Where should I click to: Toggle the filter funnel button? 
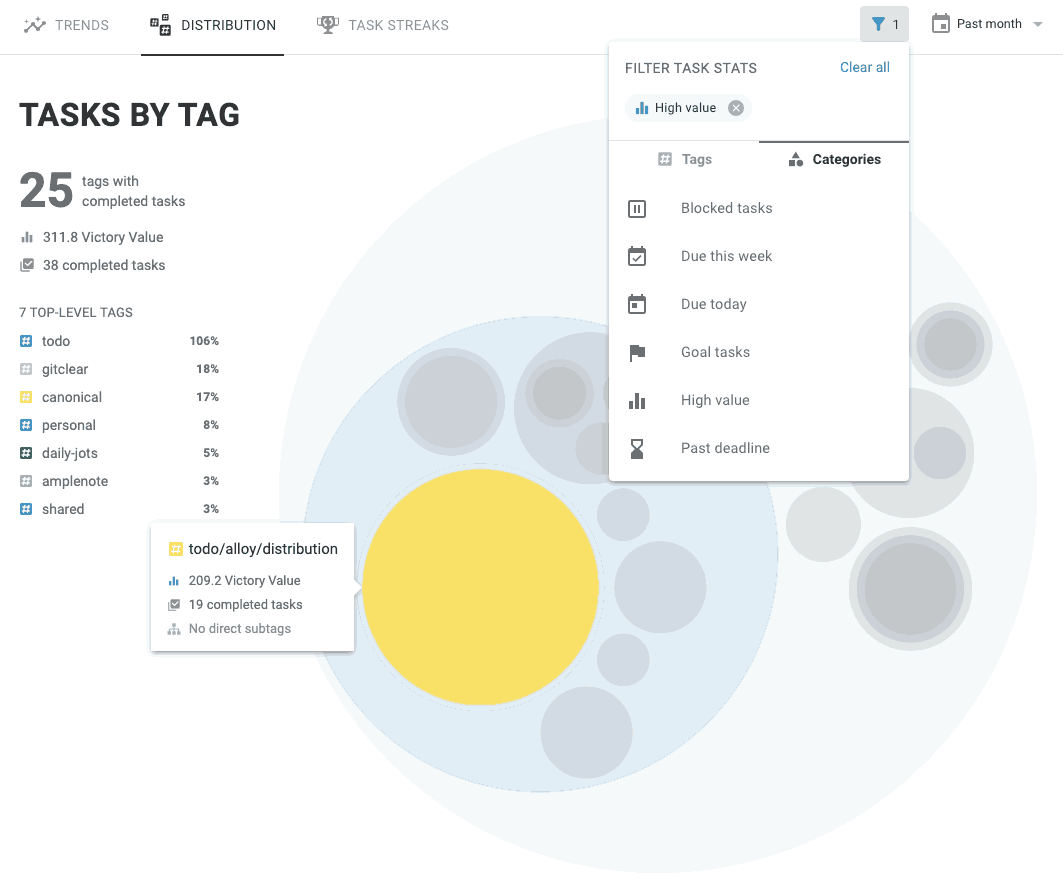click(884, 24)
